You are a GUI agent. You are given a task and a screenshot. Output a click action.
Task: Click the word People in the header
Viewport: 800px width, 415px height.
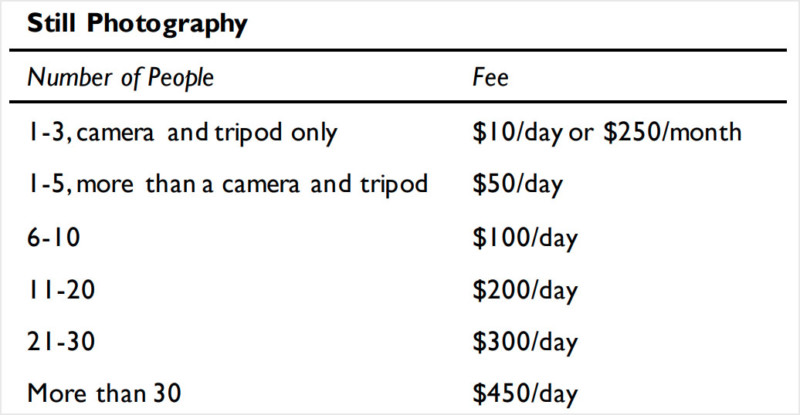coord(181,78)
